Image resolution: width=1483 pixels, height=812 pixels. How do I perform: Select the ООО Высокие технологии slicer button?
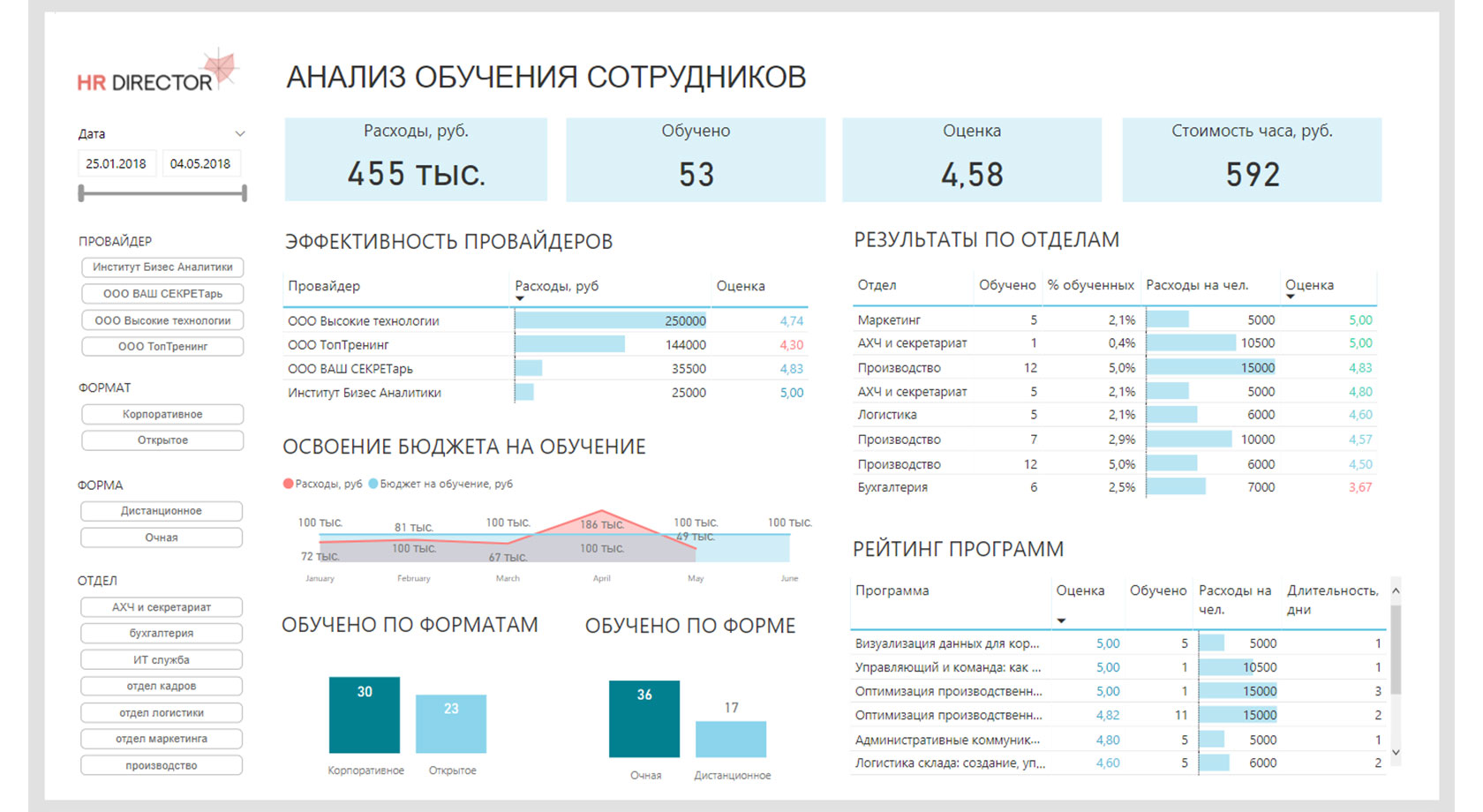pyautogui.click(x=162, y=320)
